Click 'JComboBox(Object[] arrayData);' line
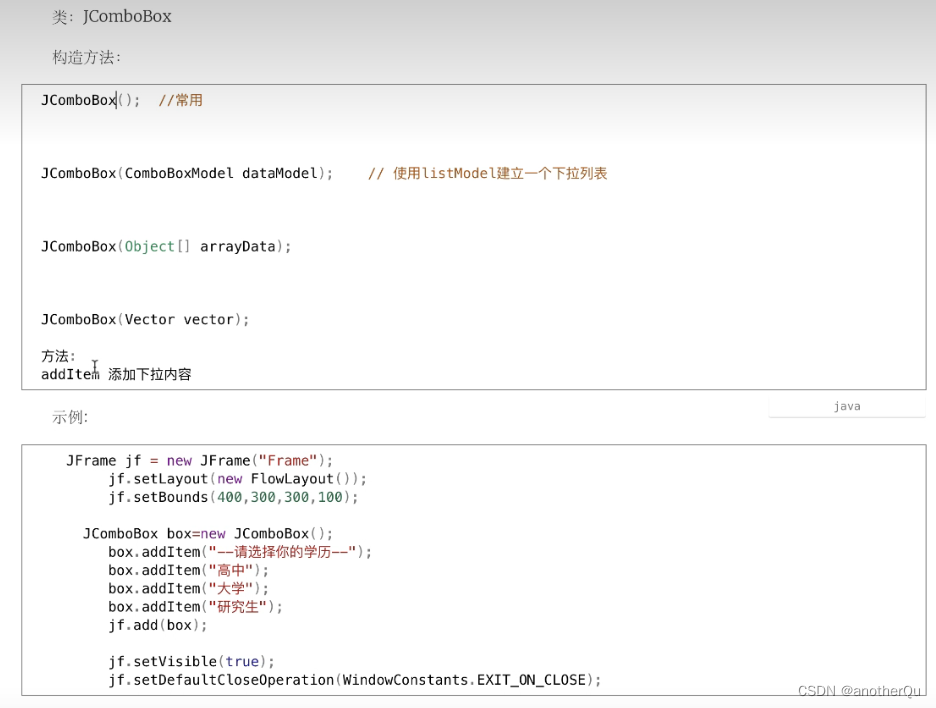 point(166,247)
